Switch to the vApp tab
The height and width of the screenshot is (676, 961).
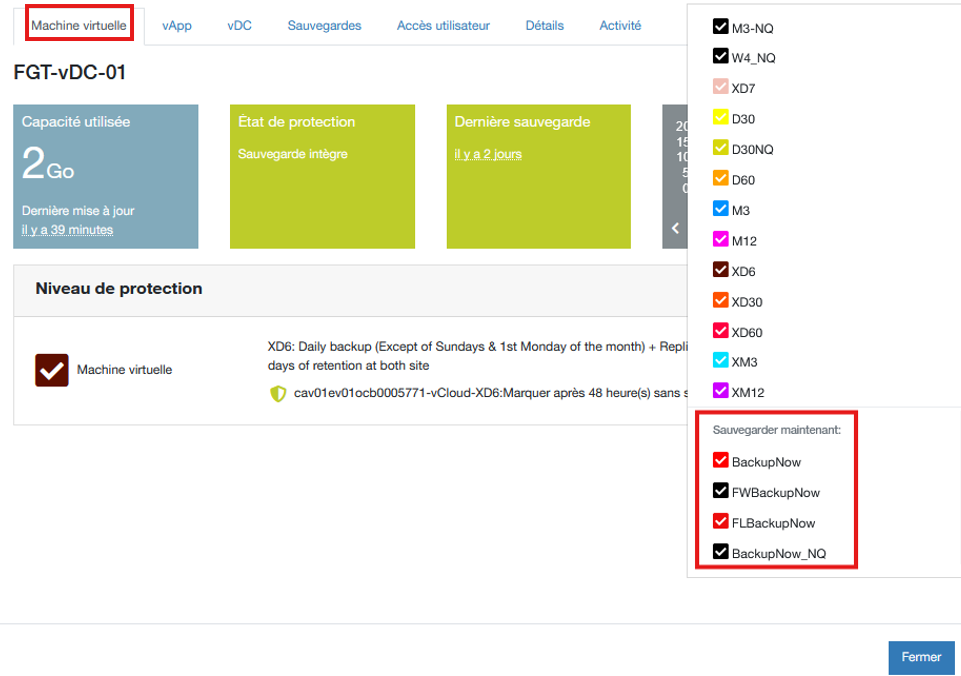(177, 26)
